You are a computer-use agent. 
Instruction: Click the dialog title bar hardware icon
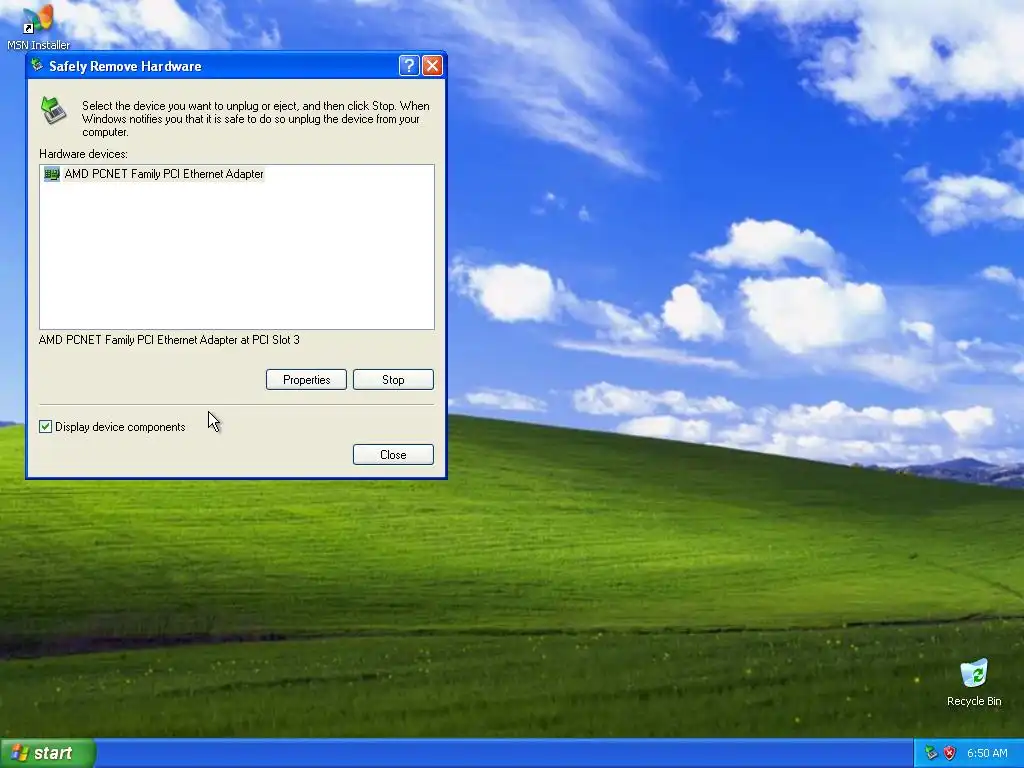tap(37, 65)
